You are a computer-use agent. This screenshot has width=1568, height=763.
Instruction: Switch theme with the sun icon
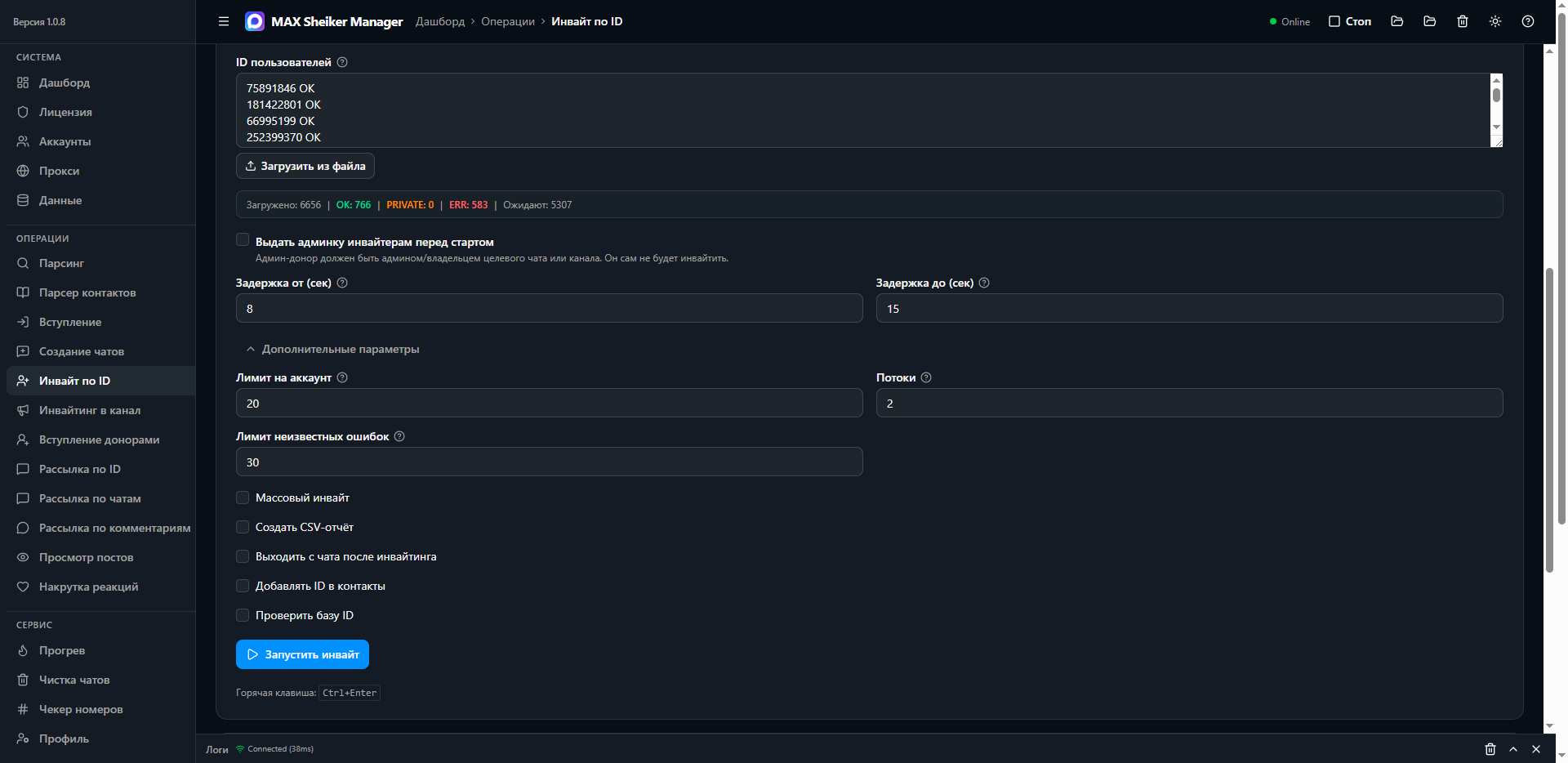(x=1495, y=21)
